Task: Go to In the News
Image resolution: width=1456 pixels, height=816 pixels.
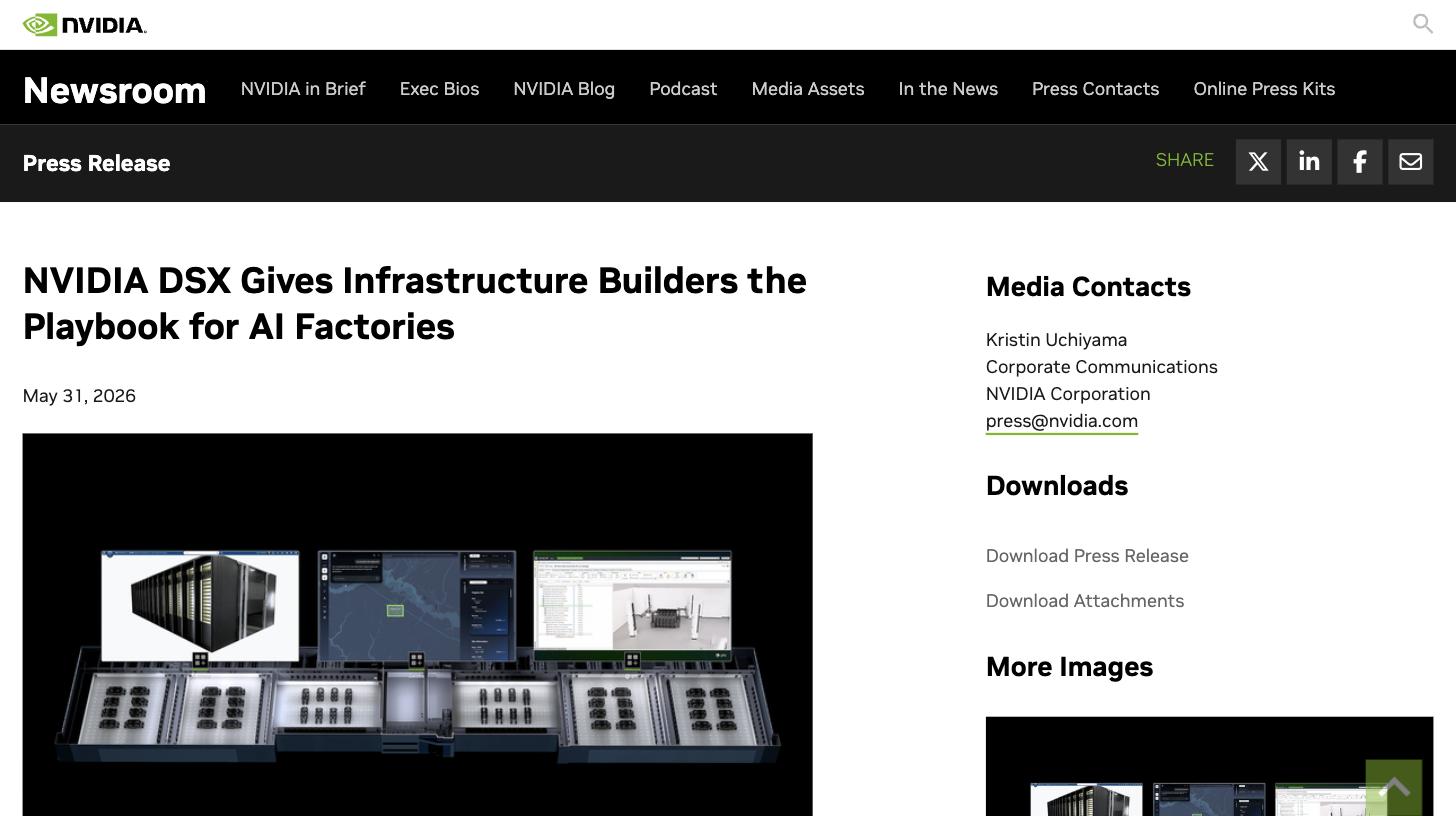Action: point(948,89)
